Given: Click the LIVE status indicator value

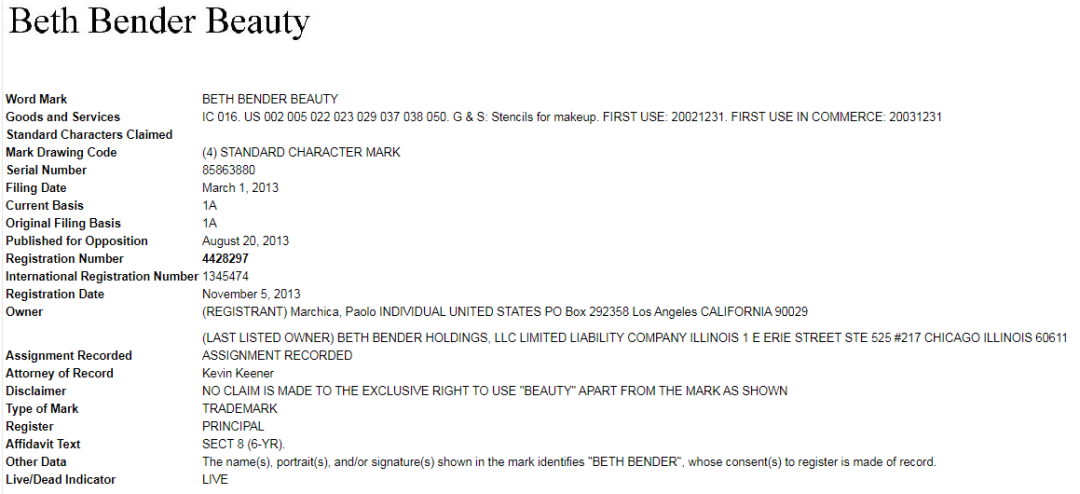Looking at the screenshot, I should (215, 480).
